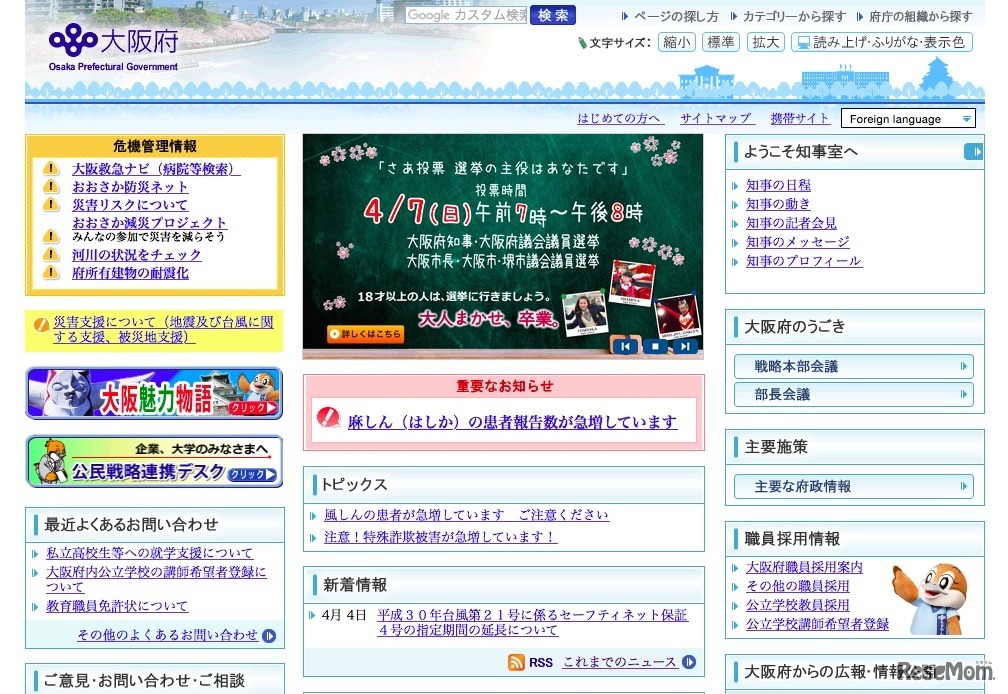Skip to the next banner slide
Screen dimensions: 1008x694
coord(683,346)
